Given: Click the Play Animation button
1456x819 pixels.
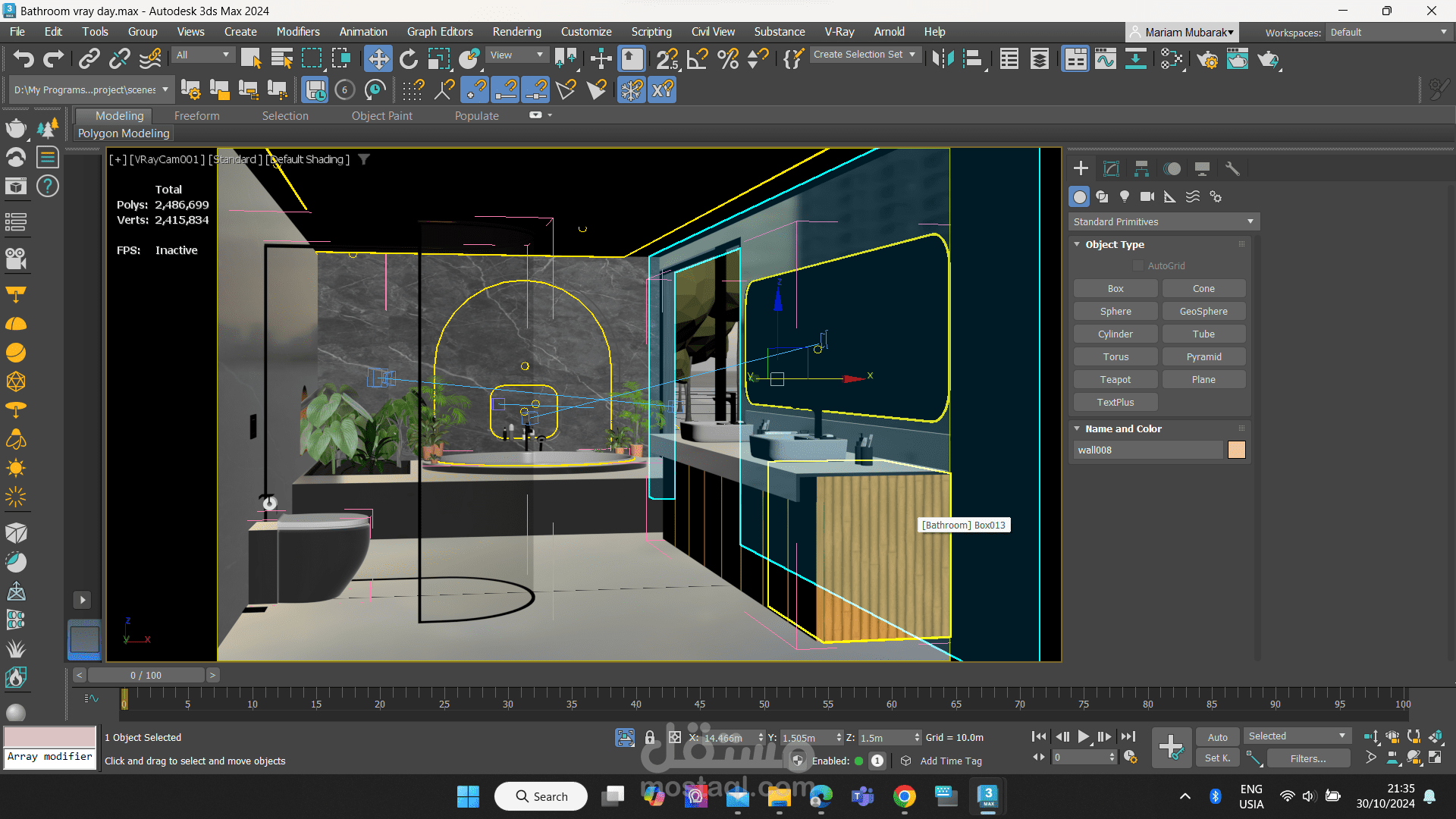Looking at the screenshot, I should click(x=1084, y=736).
